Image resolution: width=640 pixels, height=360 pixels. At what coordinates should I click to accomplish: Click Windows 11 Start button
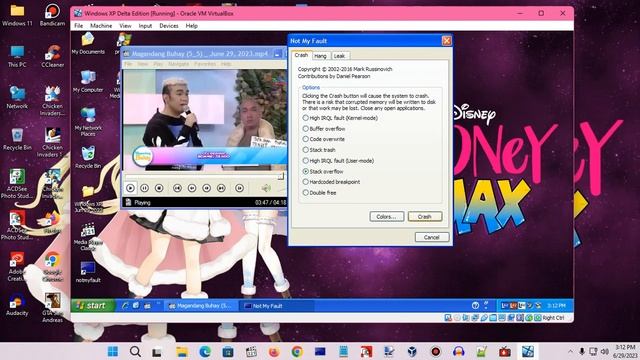(x=113, y=351)
